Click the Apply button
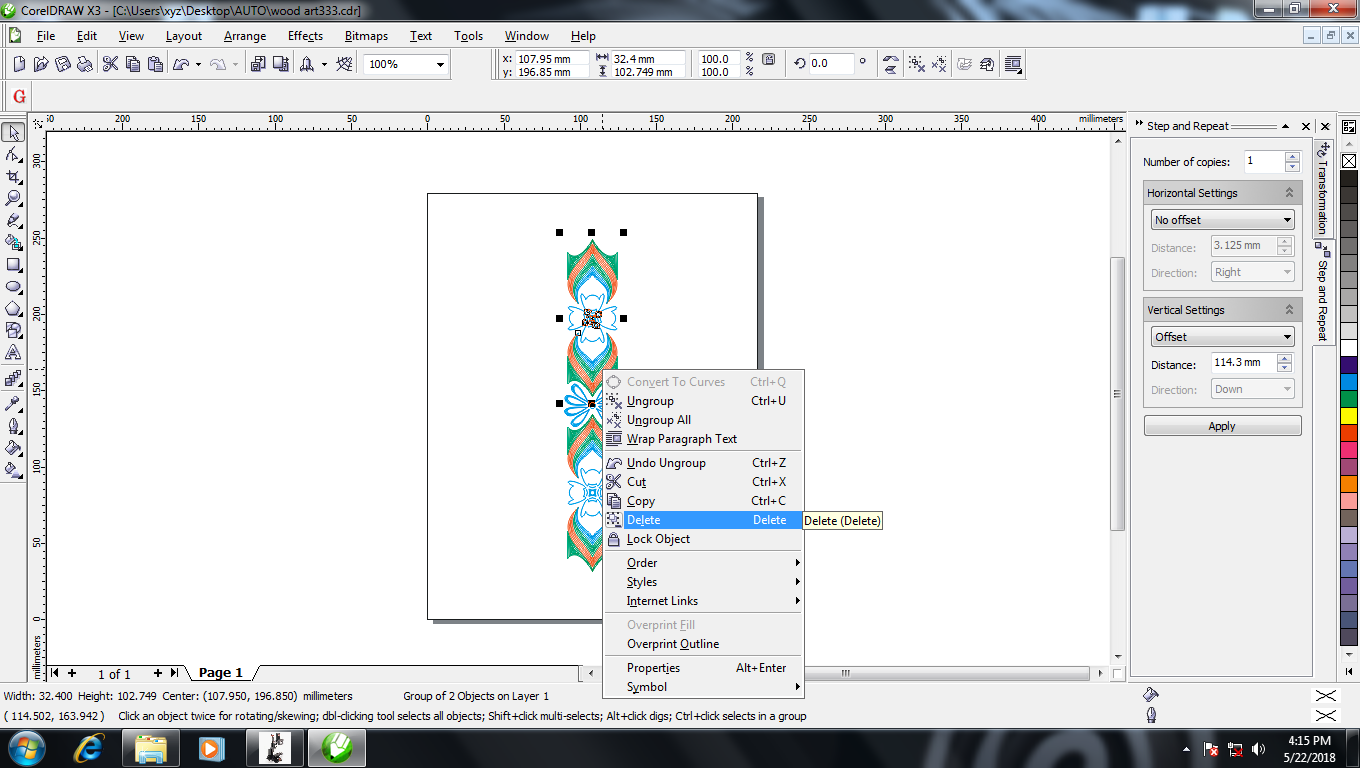This screenshot has width=1360, height=768. click(1222, 426)
